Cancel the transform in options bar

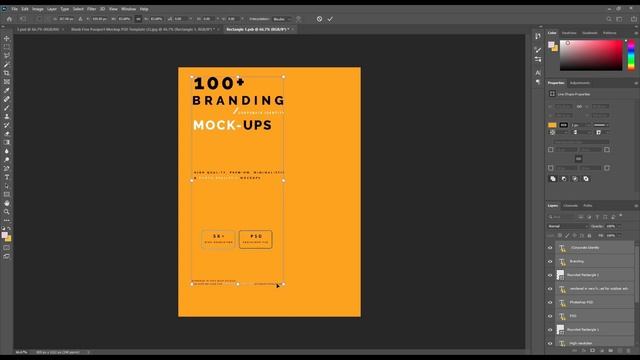tap(319, 19)
